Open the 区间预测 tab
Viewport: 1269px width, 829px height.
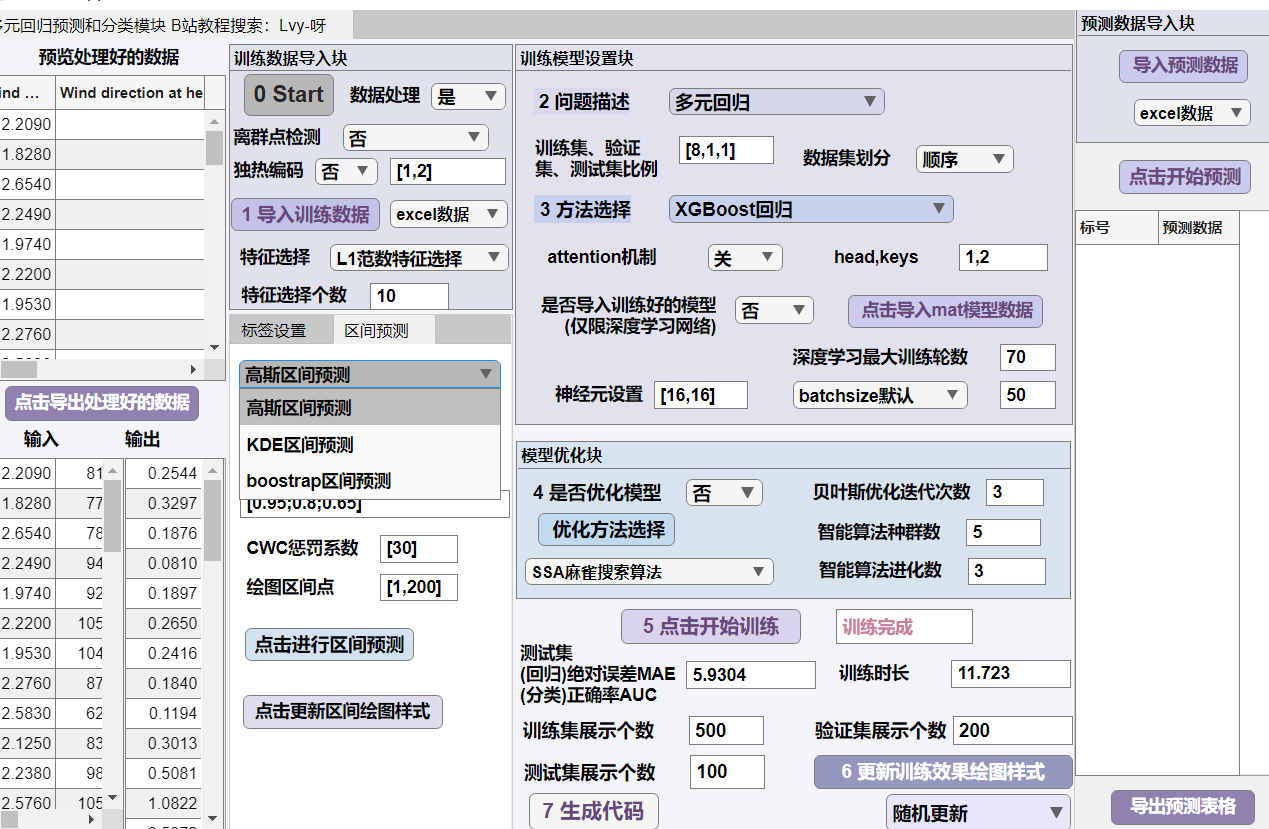pos(376,331)
